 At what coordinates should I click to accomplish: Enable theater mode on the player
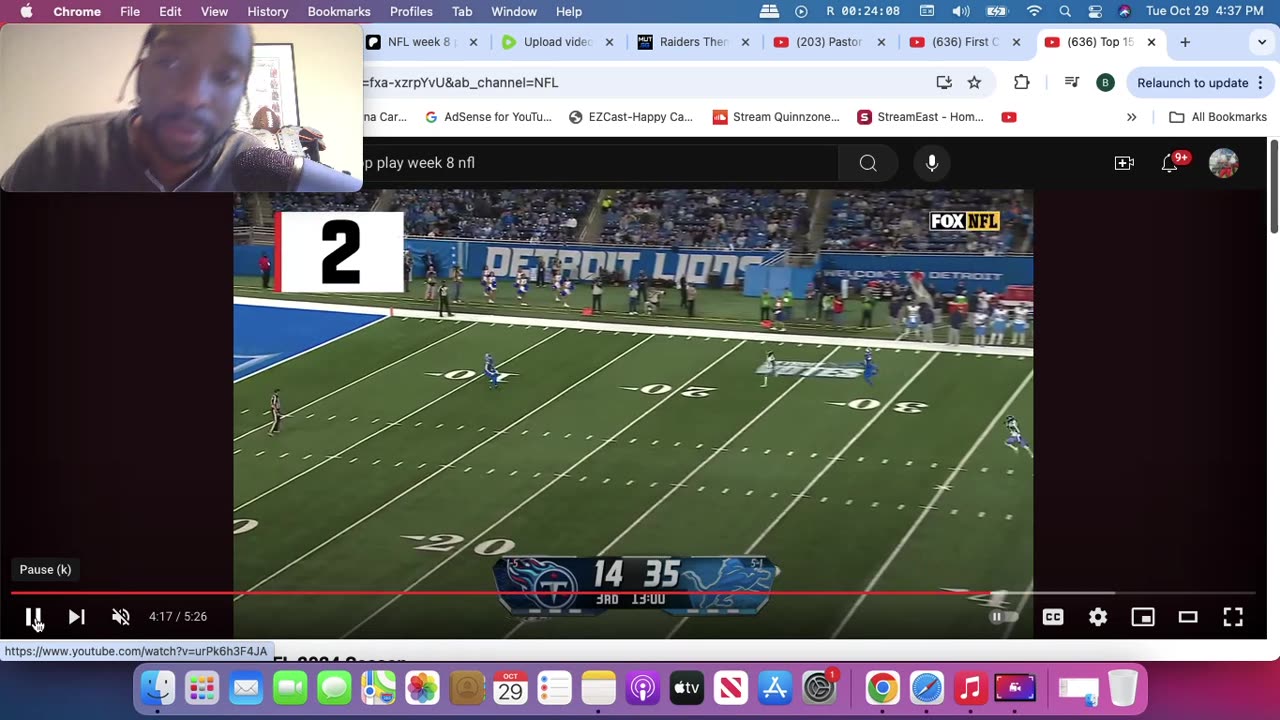pyautogui.click(x=1188, y=617)
